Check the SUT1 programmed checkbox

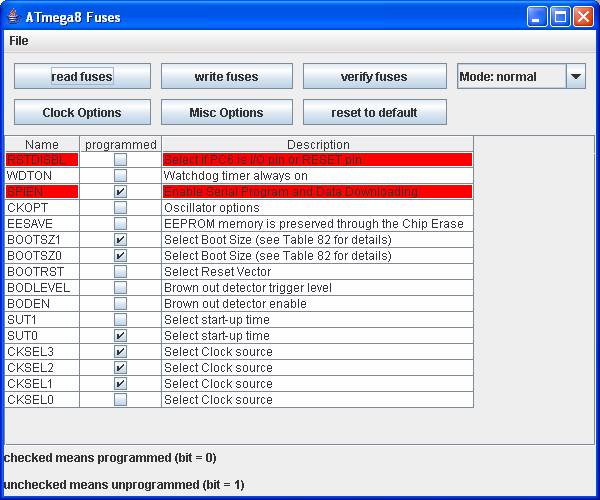(120, 319)
